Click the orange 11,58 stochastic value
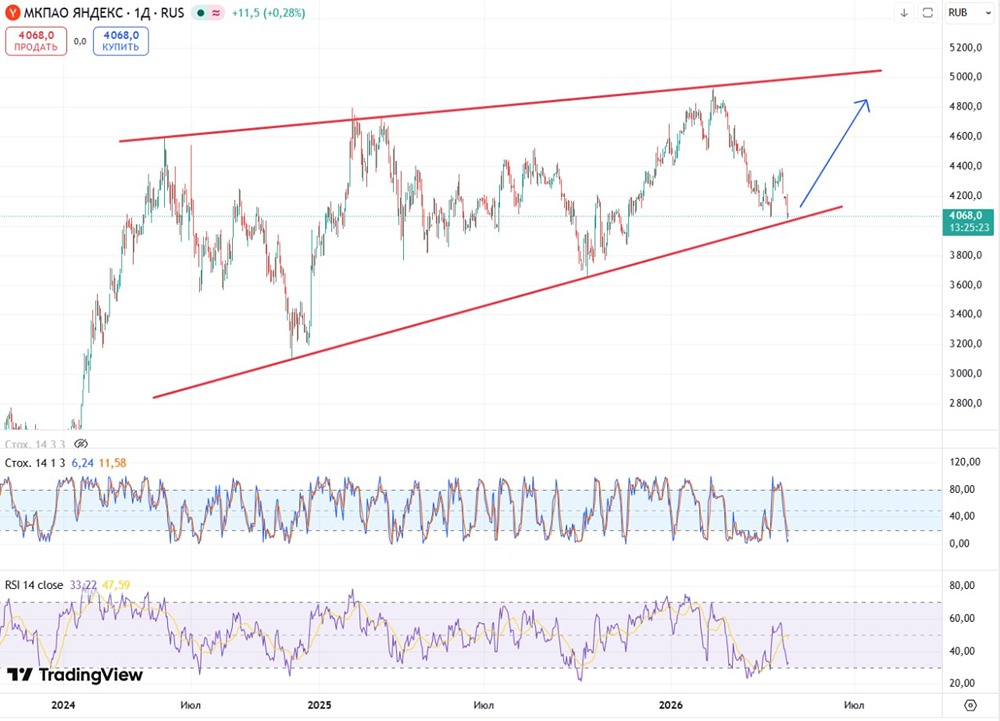Screen dimensions: 1000x721 click(112, 463)
